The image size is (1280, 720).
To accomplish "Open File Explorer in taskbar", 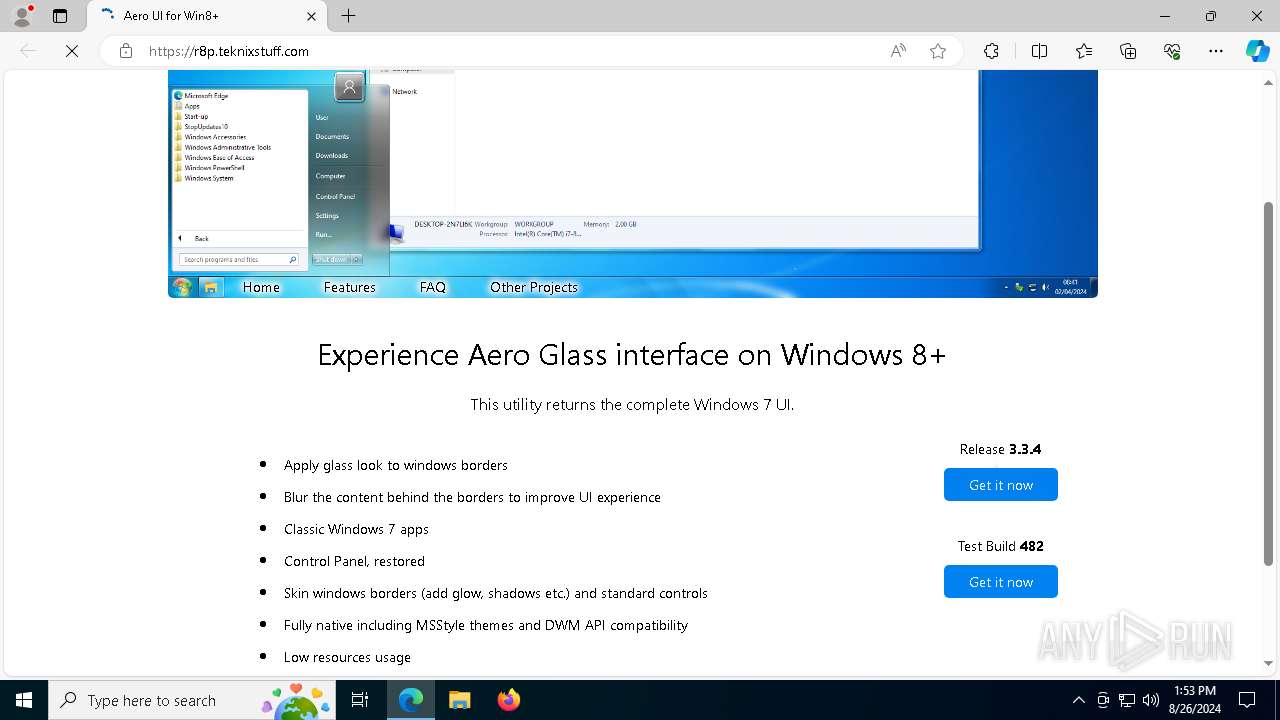I will [x=459, y=700].
